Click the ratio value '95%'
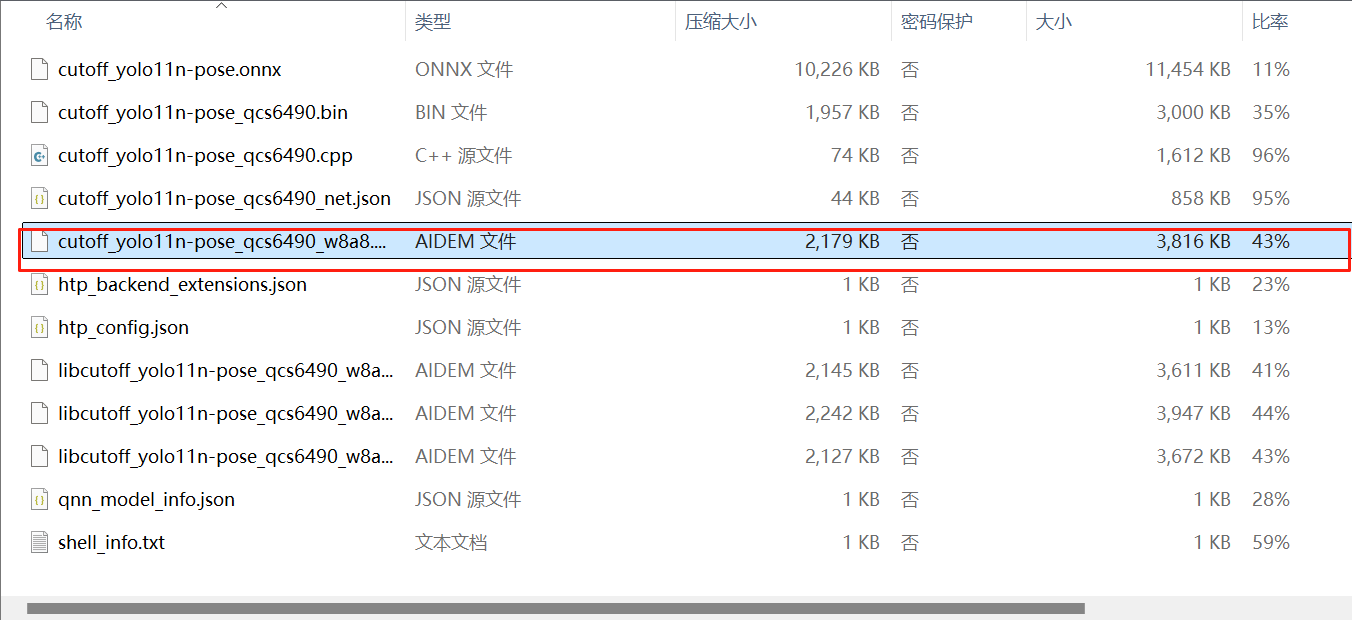The height and width of the screenshot is (620, 1352). [x=1271, y=199]
